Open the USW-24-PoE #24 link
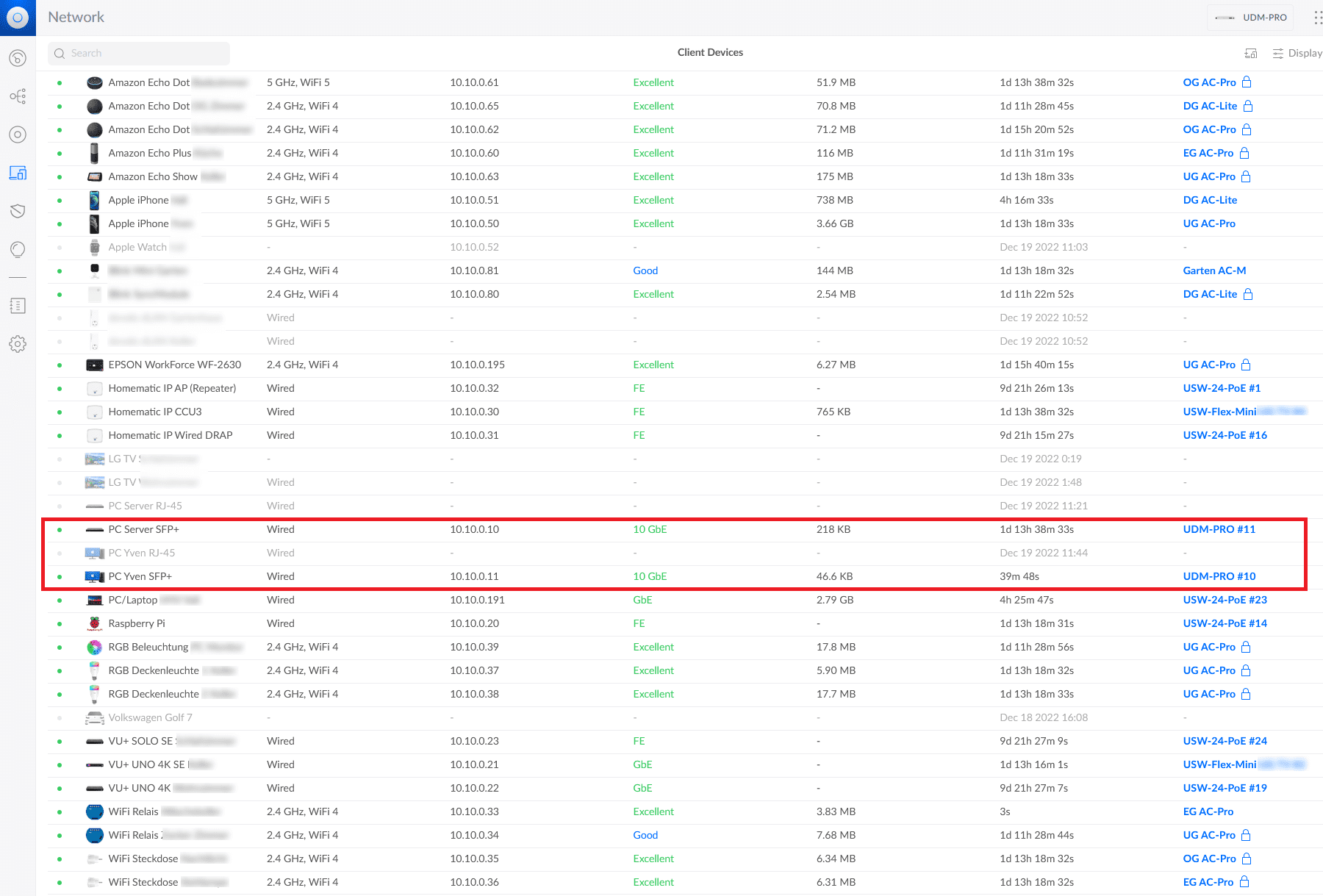The width and height of the screenshot is (1323, 896). (x=1225, y=741)
